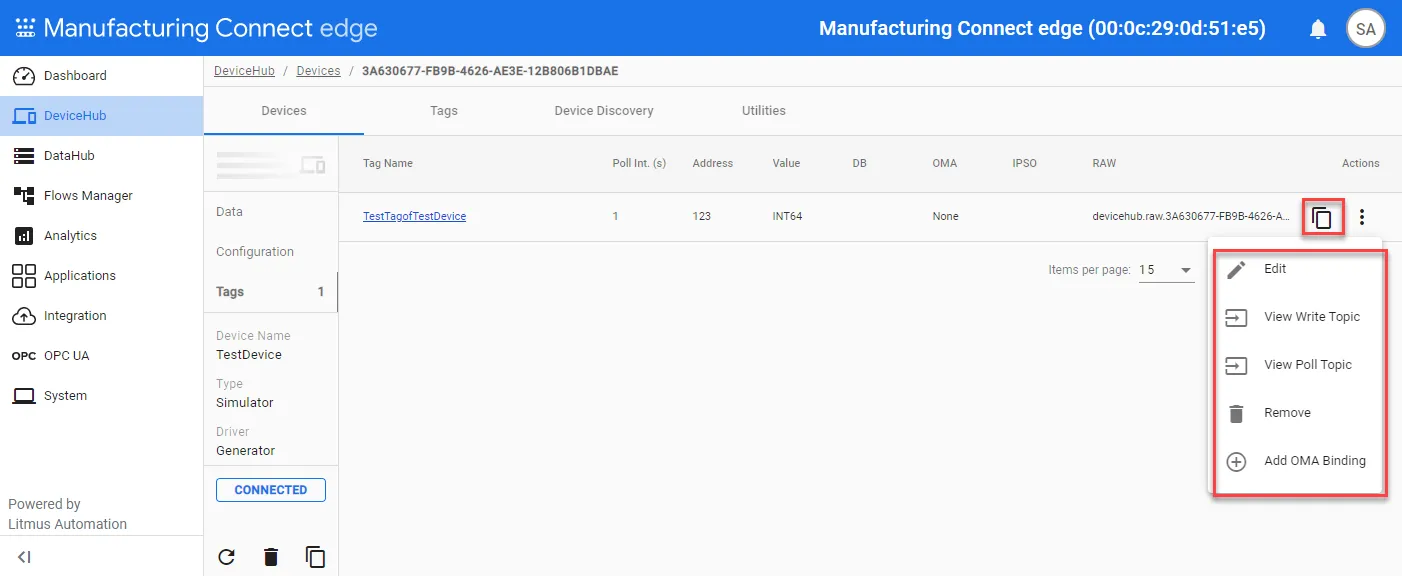Screen dimensions: 1402x576
Task: Open DataHub section
Action: click(x=101, y=156)
